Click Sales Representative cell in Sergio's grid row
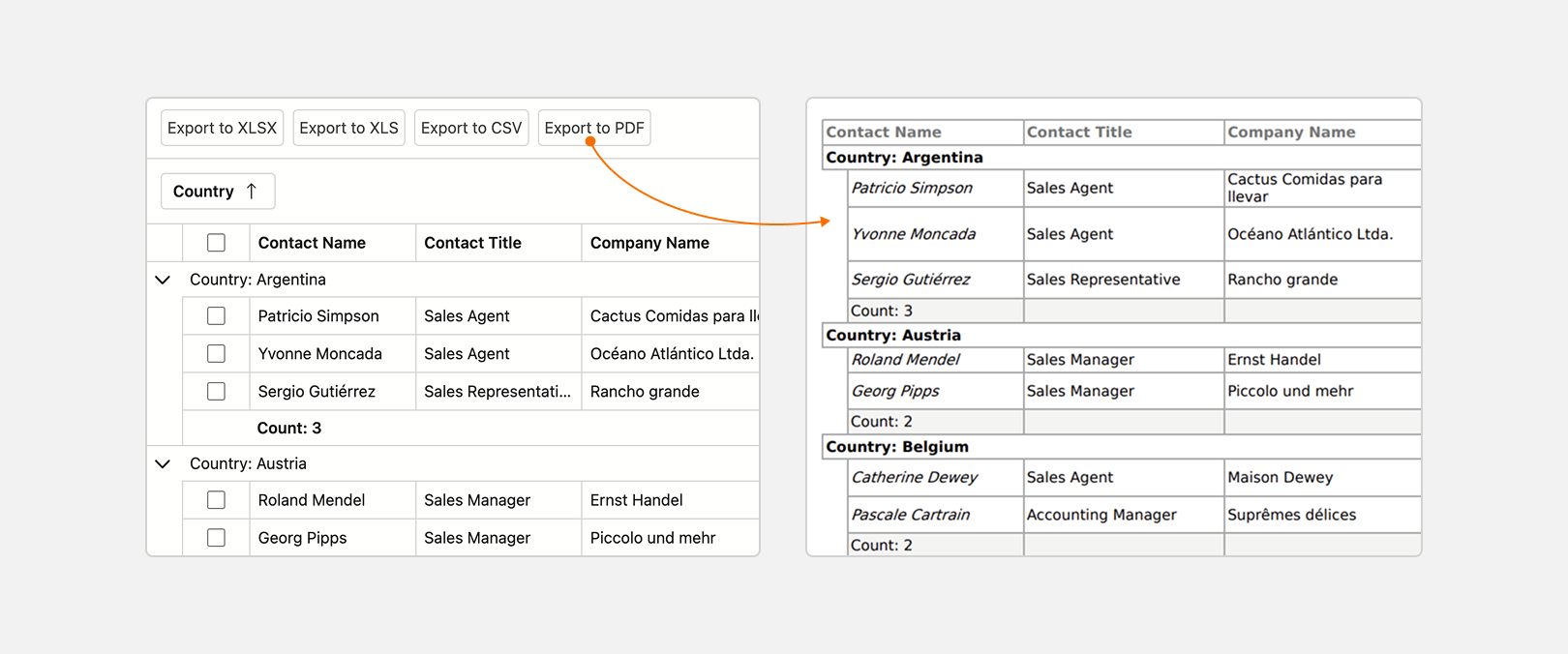1568x654 pixels. pyautogui.click(x=497, y=392)
